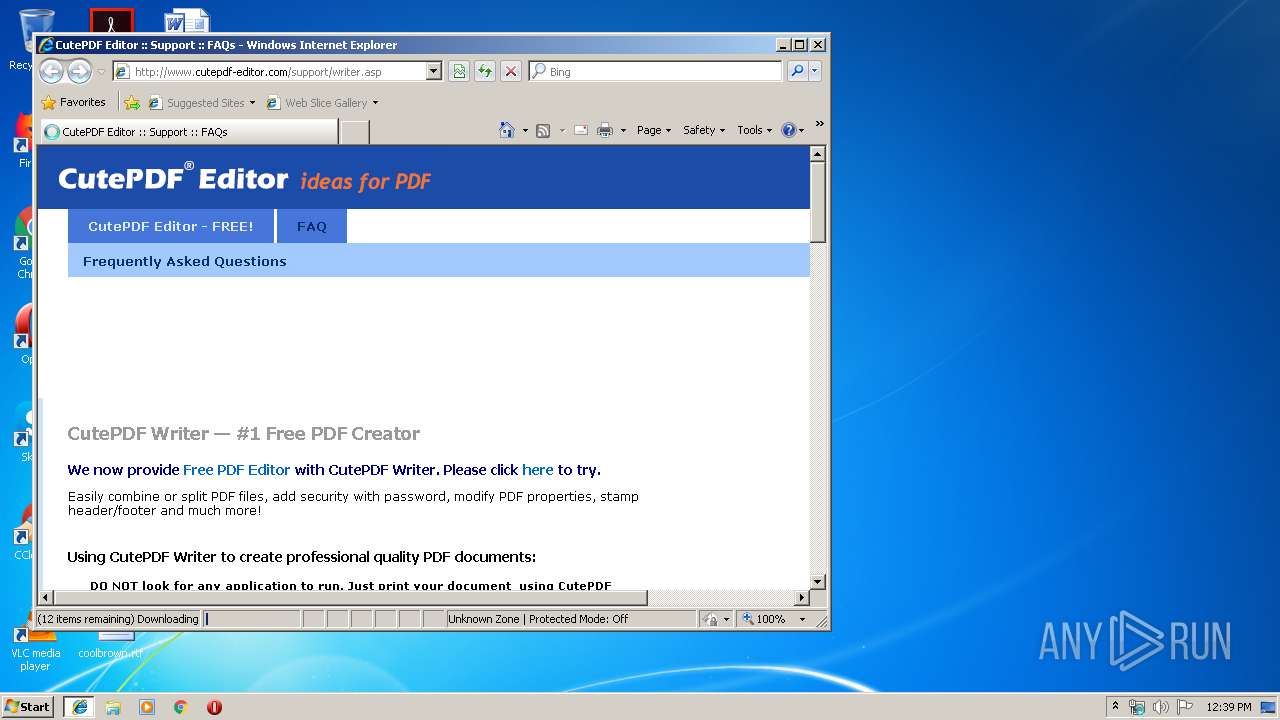Open Windows Explorer from the taskbar
This screenshot has height=720, width=1280.
click(x=113, y=707)
